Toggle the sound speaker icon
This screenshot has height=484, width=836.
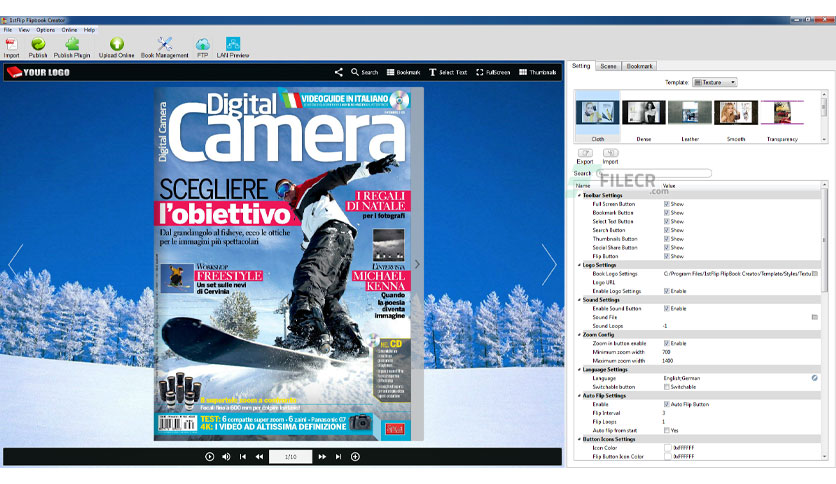pyautogui.click(x=226, y=457)
